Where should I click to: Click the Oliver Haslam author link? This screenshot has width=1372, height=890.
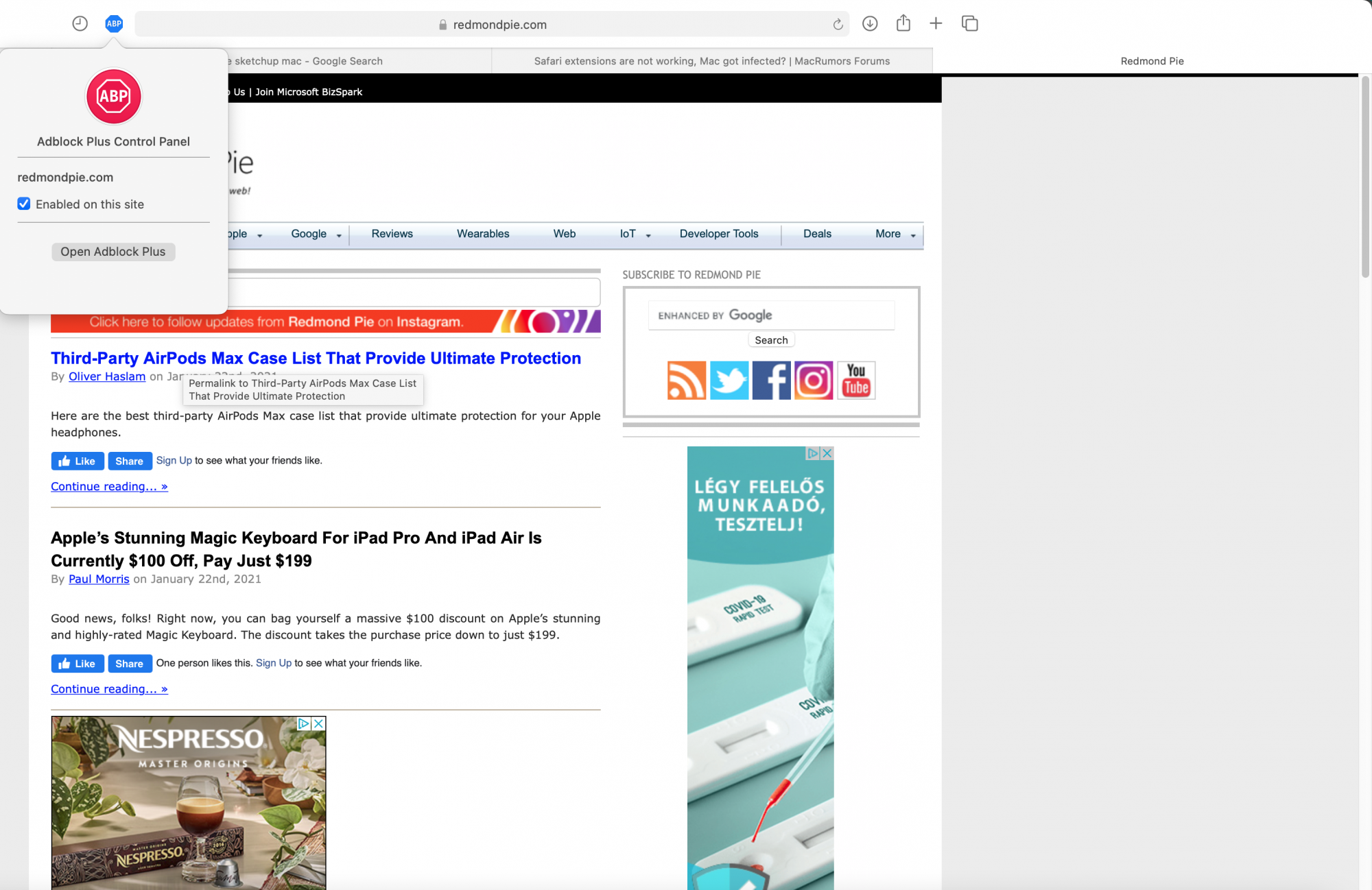[x=107, y=376]
